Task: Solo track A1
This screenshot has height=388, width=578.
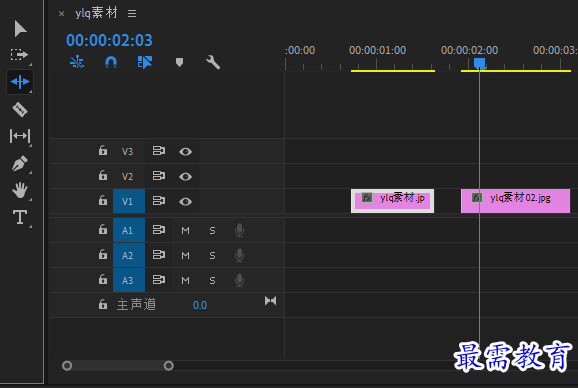Action: click(212, 231)
